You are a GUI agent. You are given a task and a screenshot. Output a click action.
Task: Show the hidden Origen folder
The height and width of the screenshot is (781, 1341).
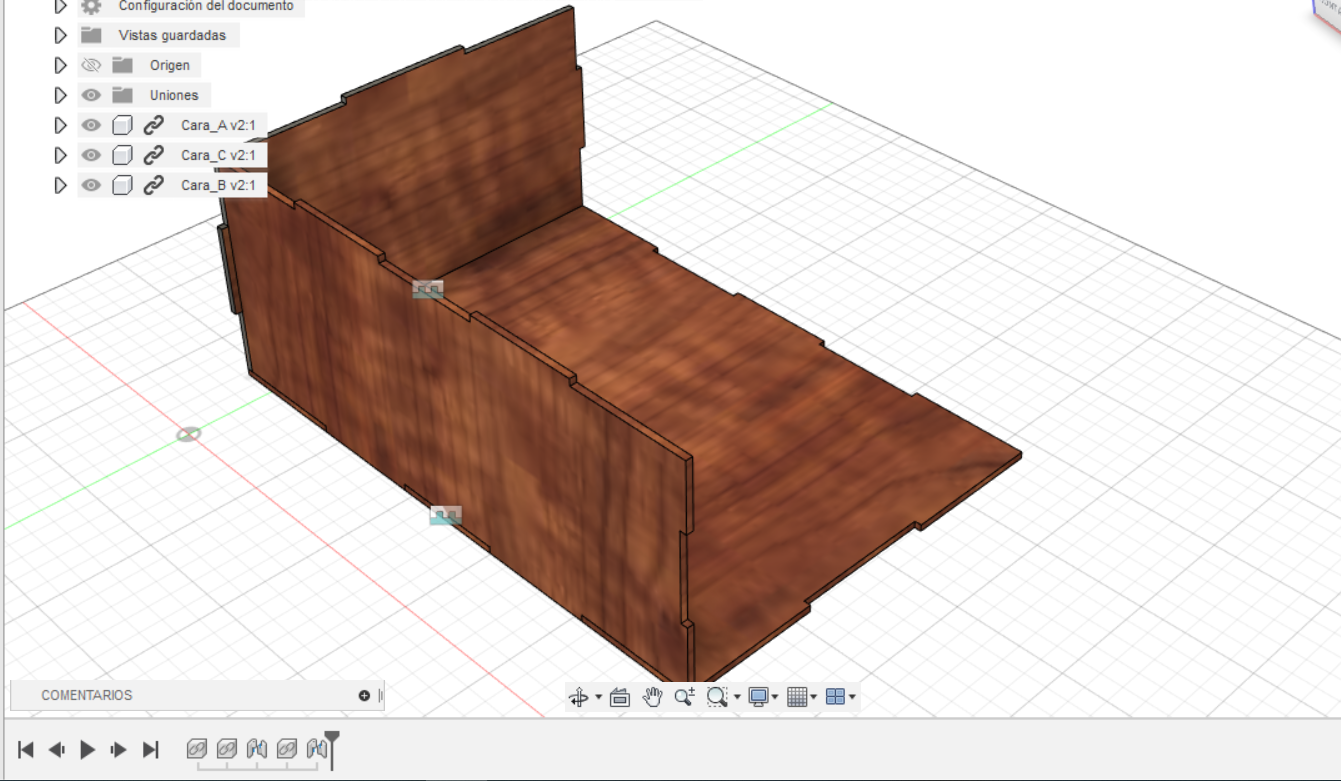click(91, 65)
